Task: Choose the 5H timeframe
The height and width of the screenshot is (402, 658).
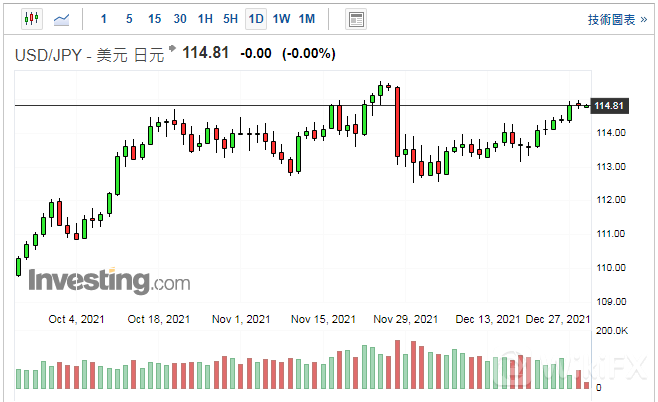Action: tap(230, 19)
